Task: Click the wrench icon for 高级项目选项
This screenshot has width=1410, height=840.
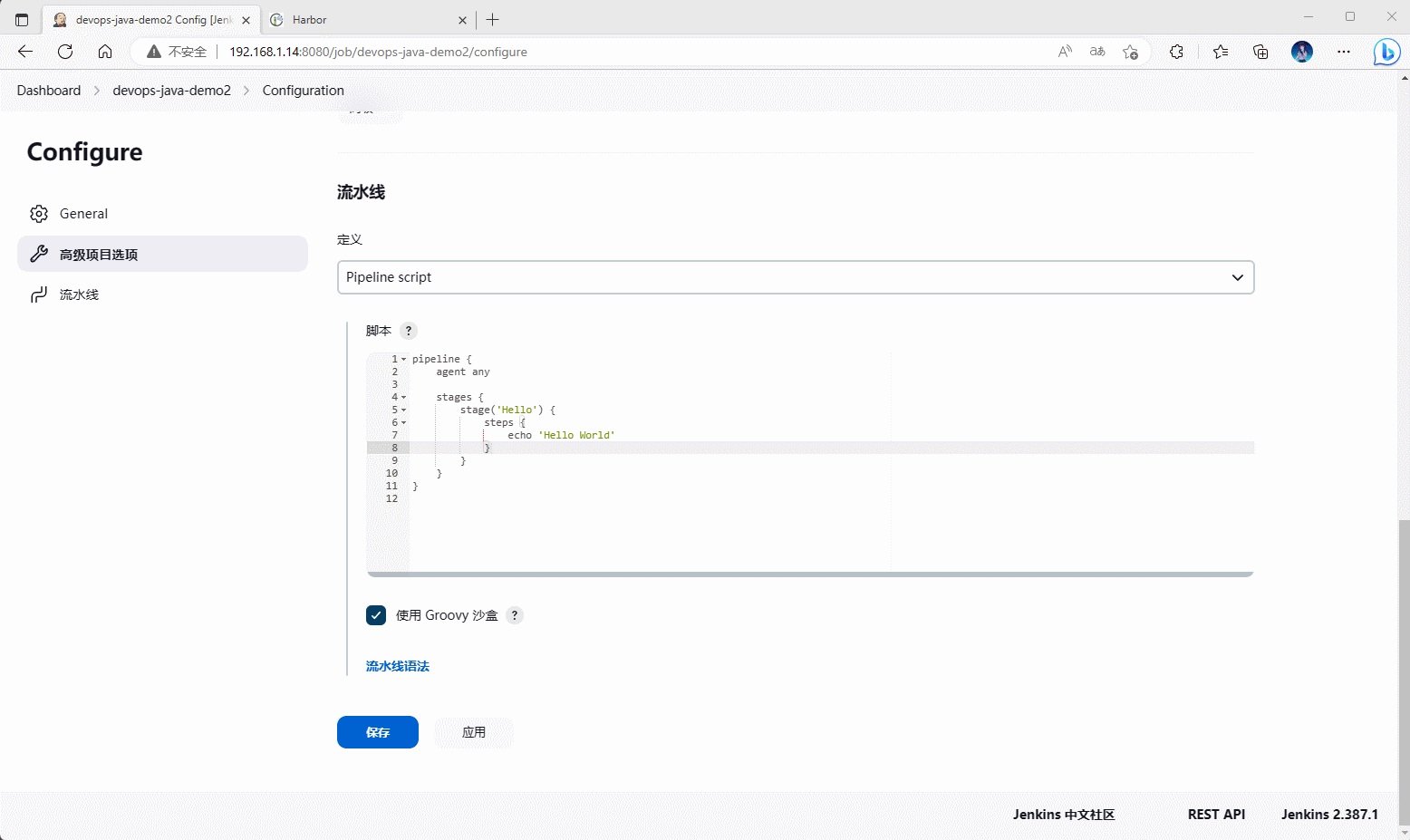Action: [x=39, y=254]
